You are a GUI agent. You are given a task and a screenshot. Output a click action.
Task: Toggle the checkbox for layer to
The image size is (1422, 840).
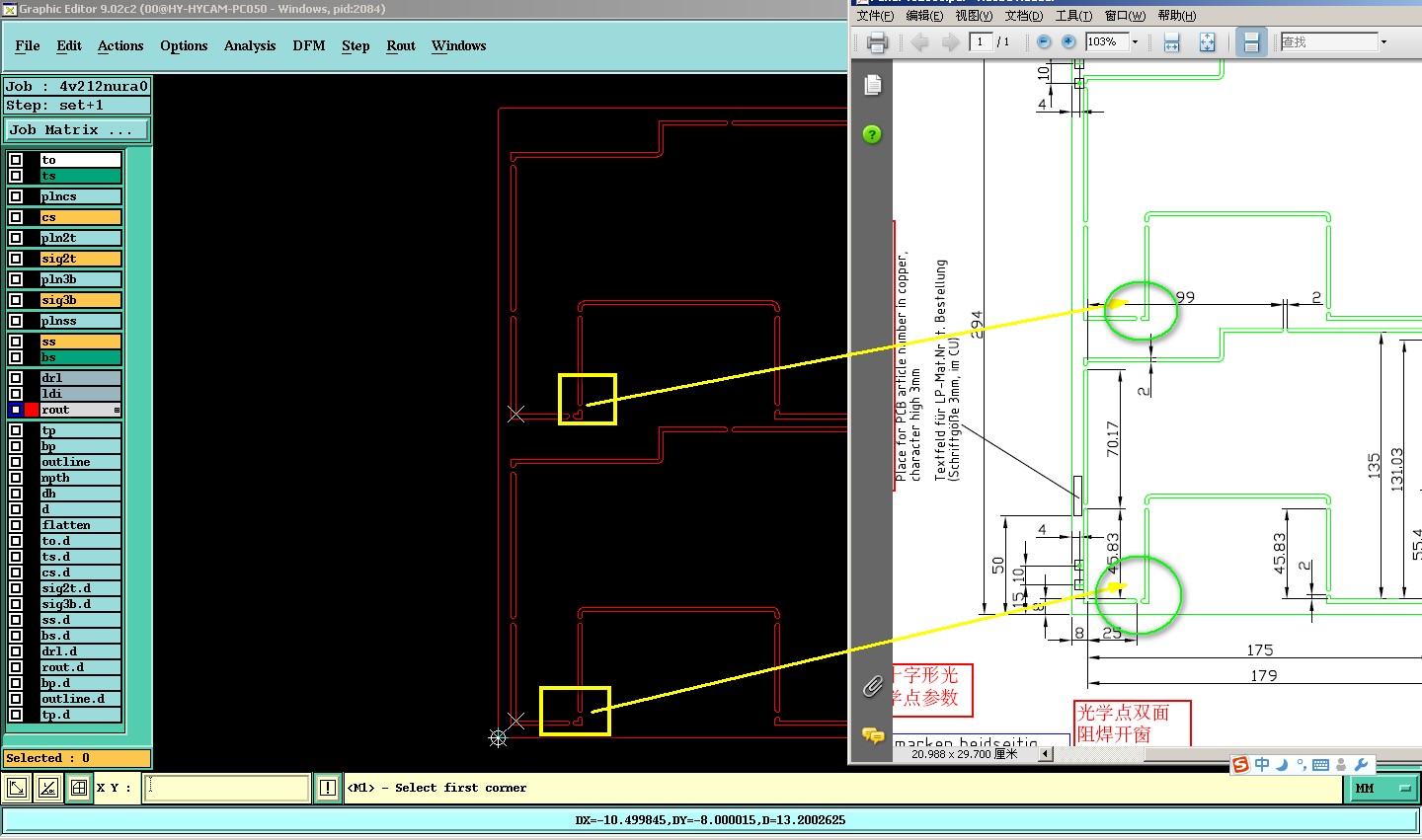(16, 160)
